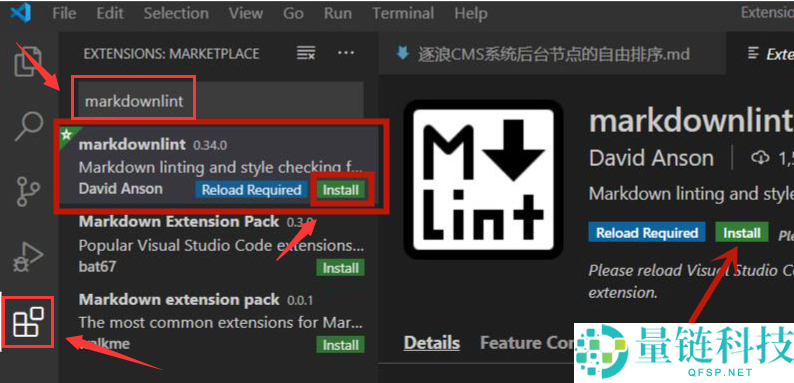The height and width of the screenshot is (383, 794).
Task: Switch to the Extension details editor tab
Action: [x=761, y=54]
